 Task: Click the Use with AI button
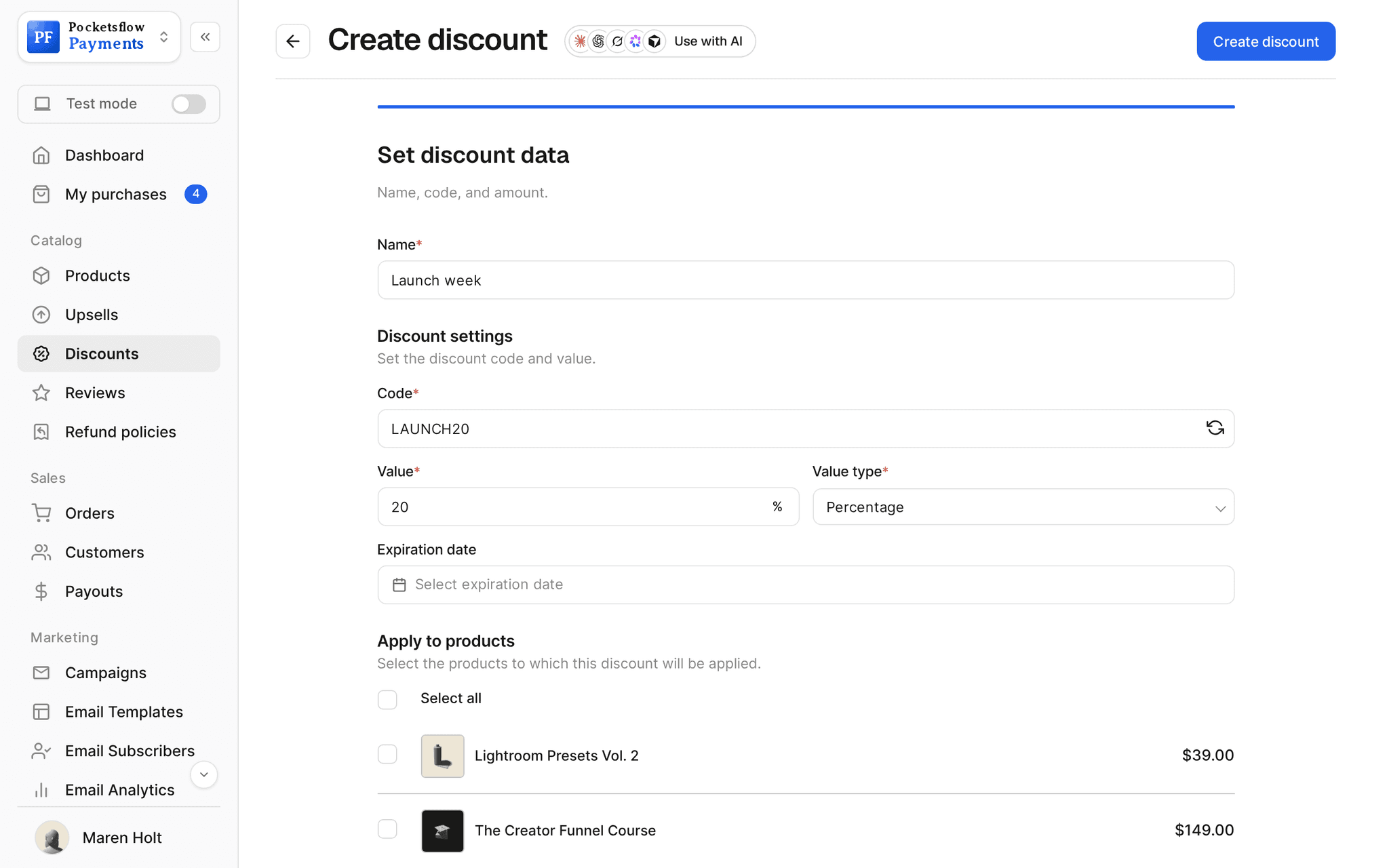[x=660, y=41]
